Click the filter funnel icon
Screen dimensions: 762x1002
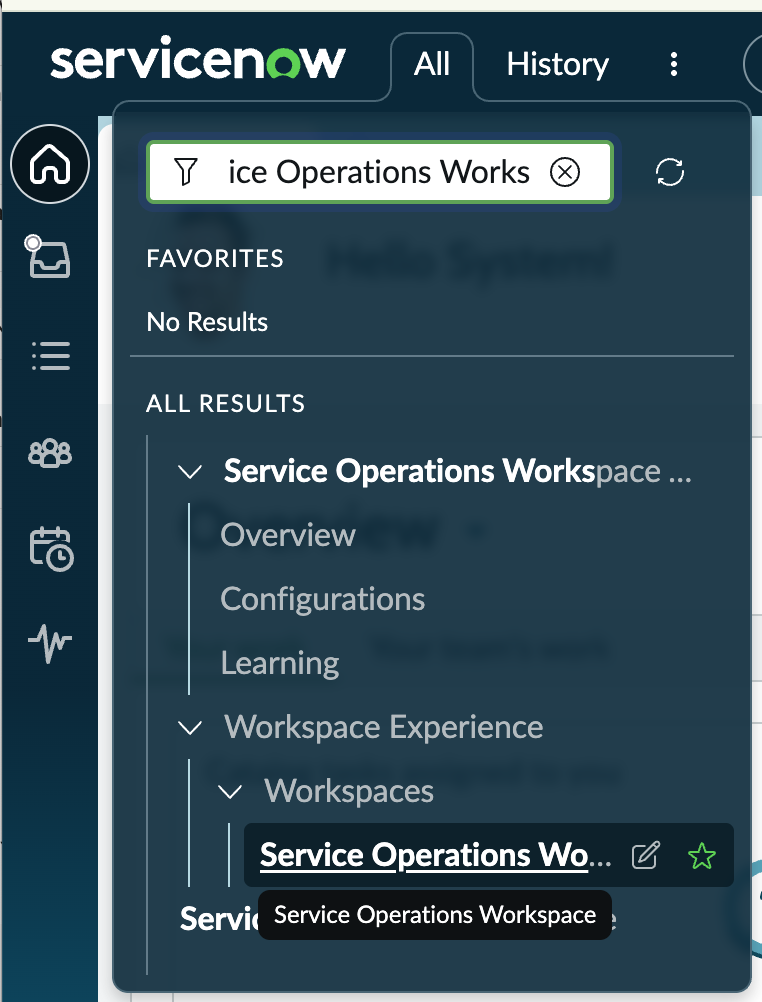[185, 172]
